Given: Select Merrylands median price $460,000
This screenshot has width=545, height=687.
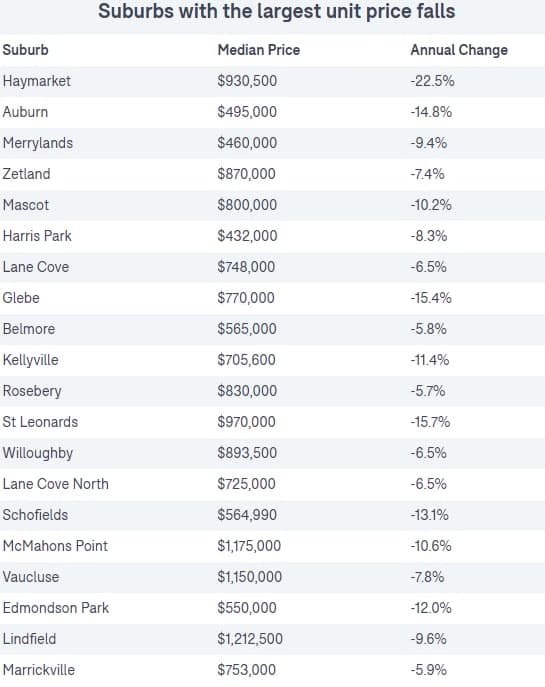Looking at the screenshot, I should 247,143.
